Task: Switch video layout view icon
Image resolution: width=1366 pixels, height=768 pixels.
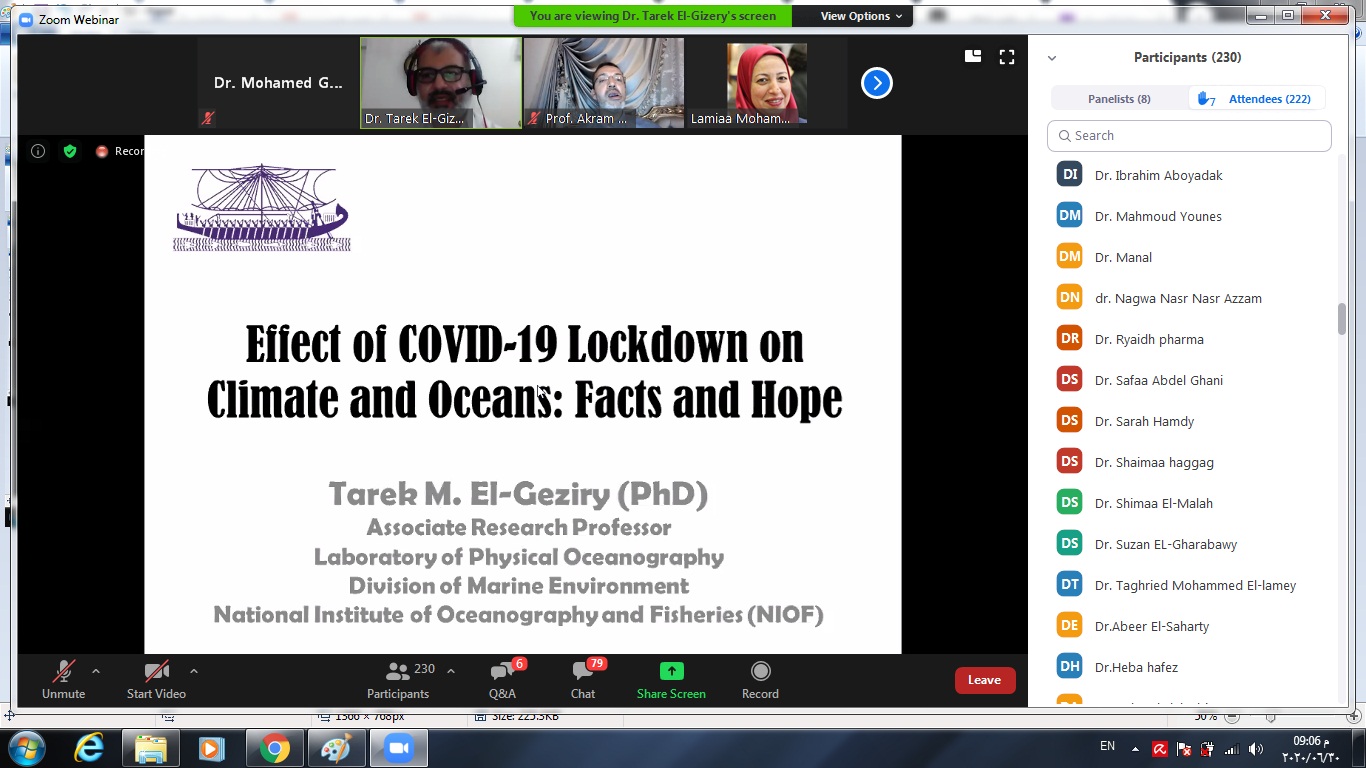Action: [972, 57]
